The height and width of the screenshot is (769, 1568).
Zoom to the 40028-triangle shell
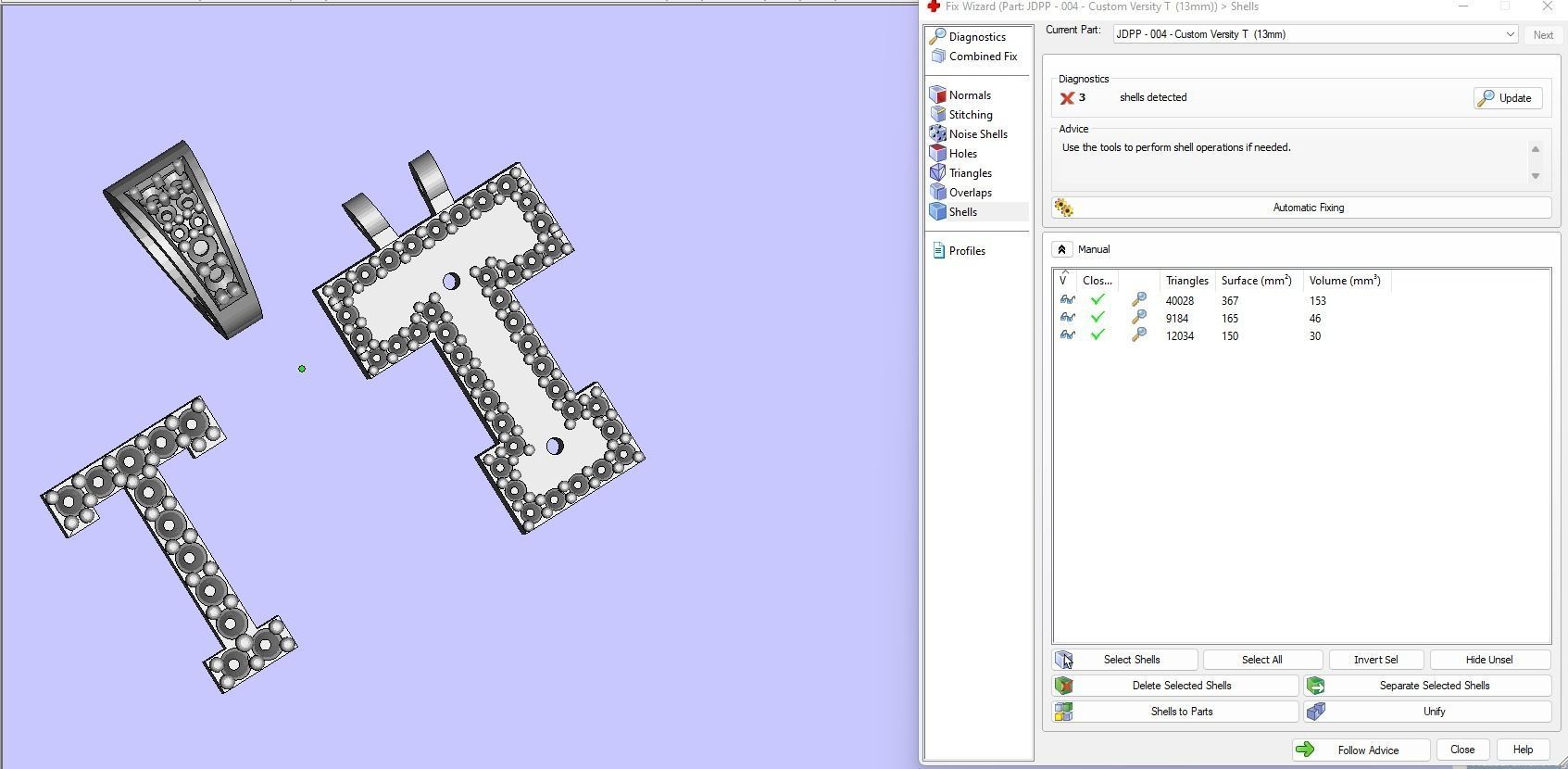tap(1139, 300)
